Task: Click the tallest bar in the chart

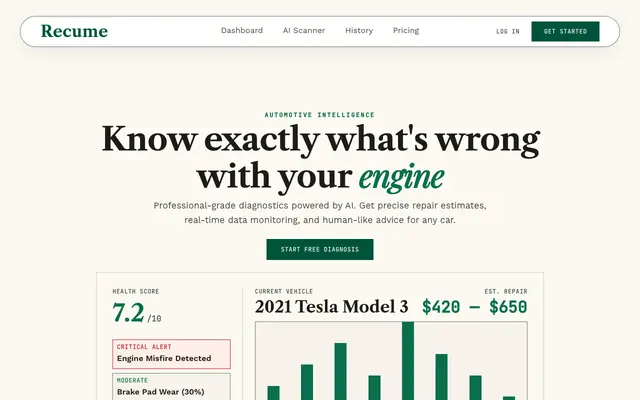Action: pyautogui.click(x=408, y=361)
